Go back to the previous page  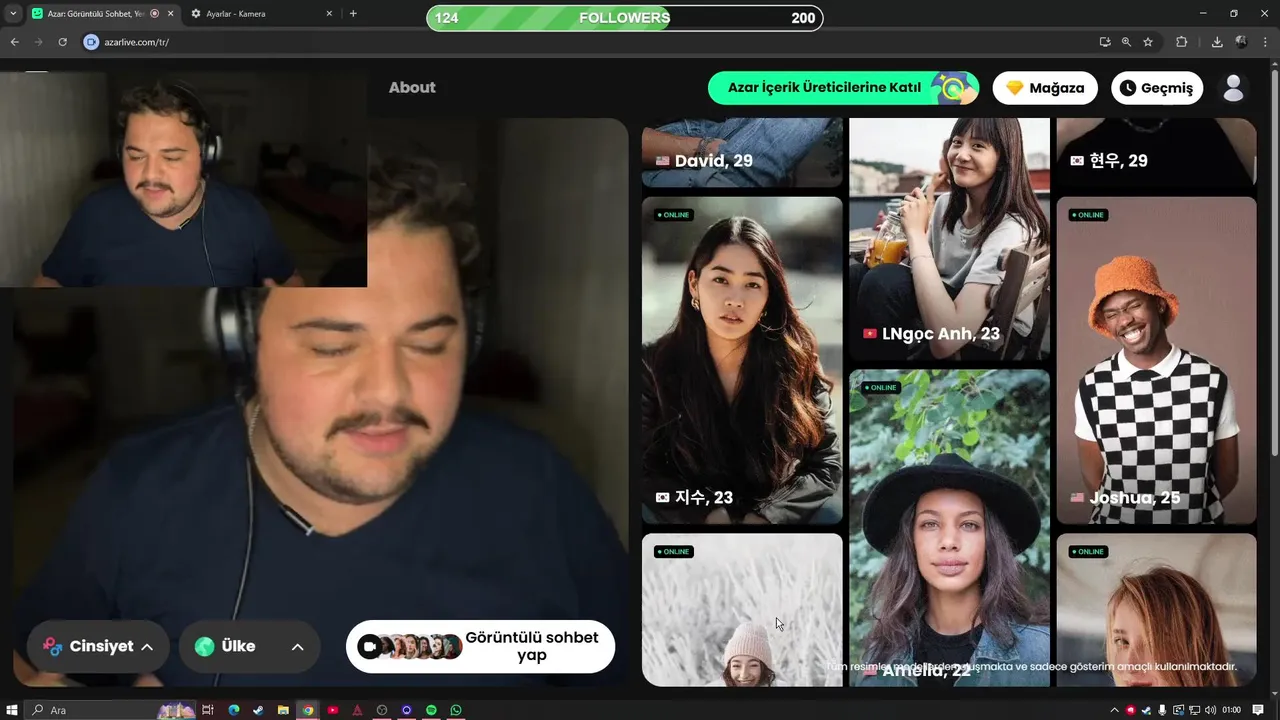click(15, 42)
